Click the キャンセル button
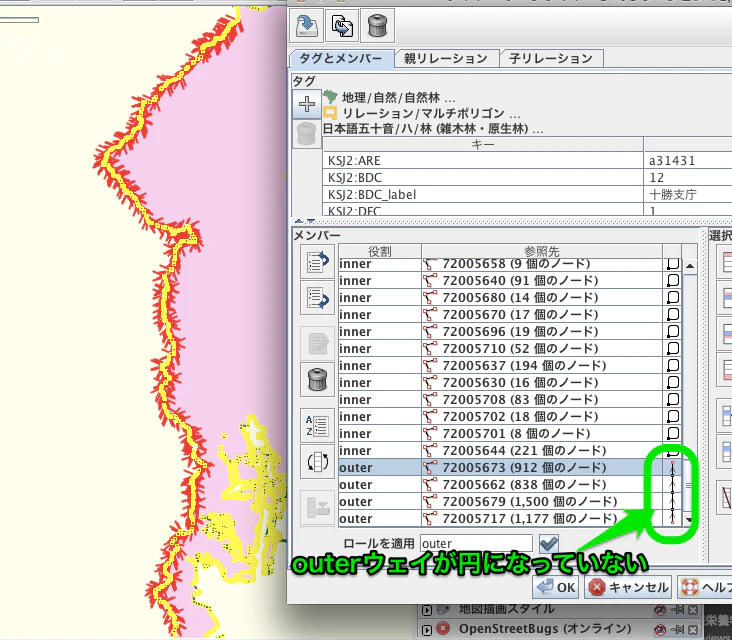 [629, 587]
